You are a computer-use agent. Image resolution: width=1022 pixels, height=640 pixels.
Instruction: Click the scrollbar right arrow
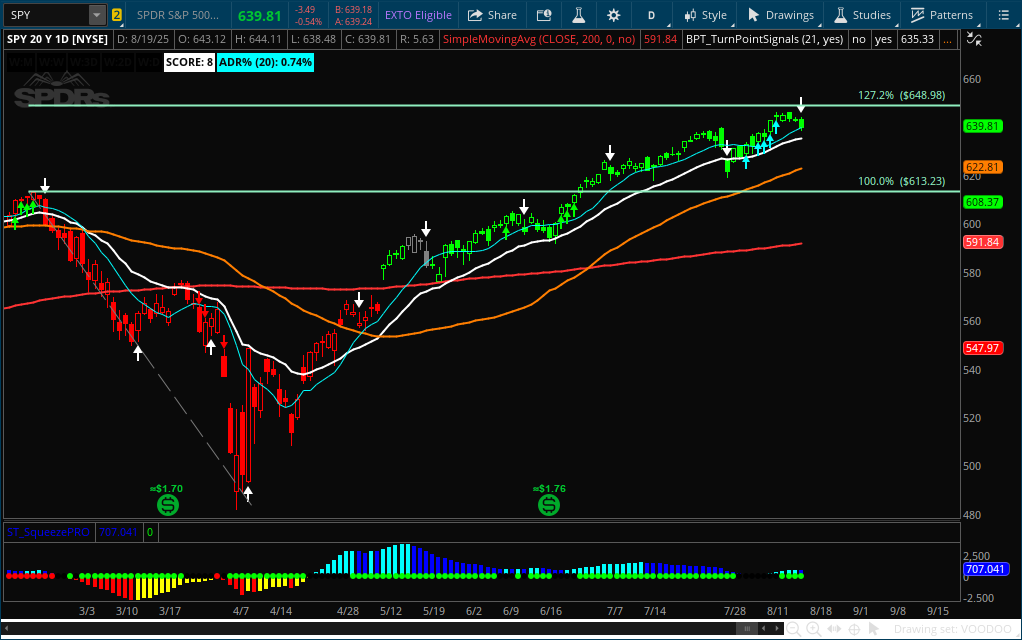[776, 628]
